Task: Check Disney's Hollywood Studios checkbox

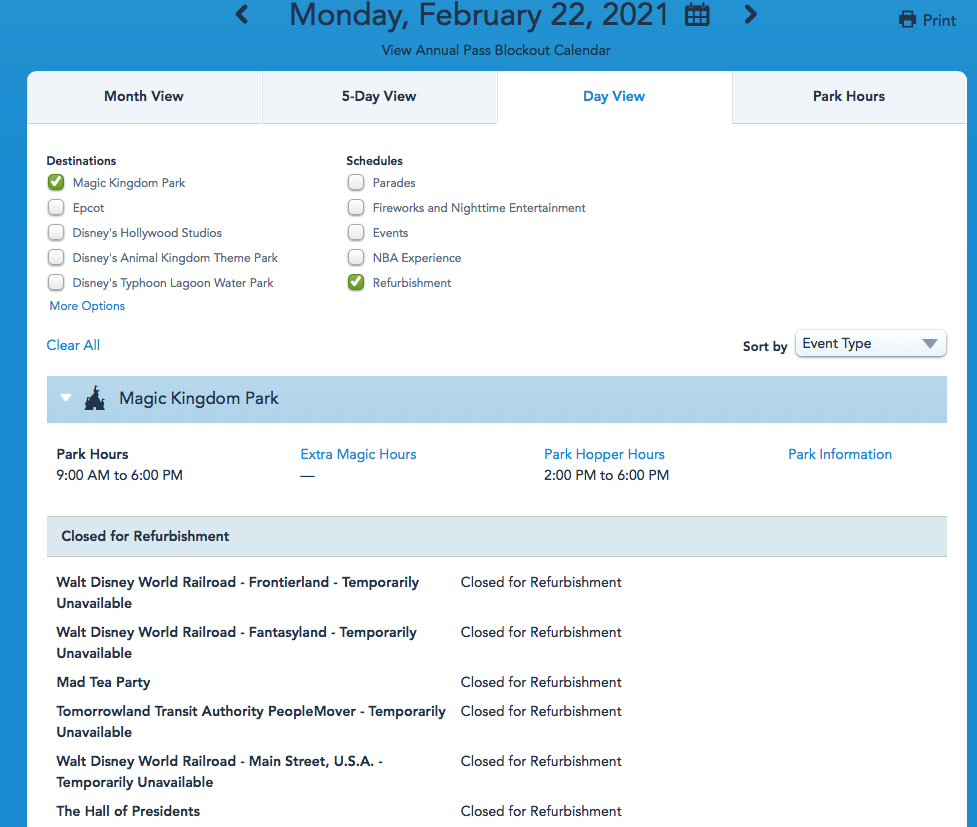Action: pyautogui.click(x=56, y=233)
